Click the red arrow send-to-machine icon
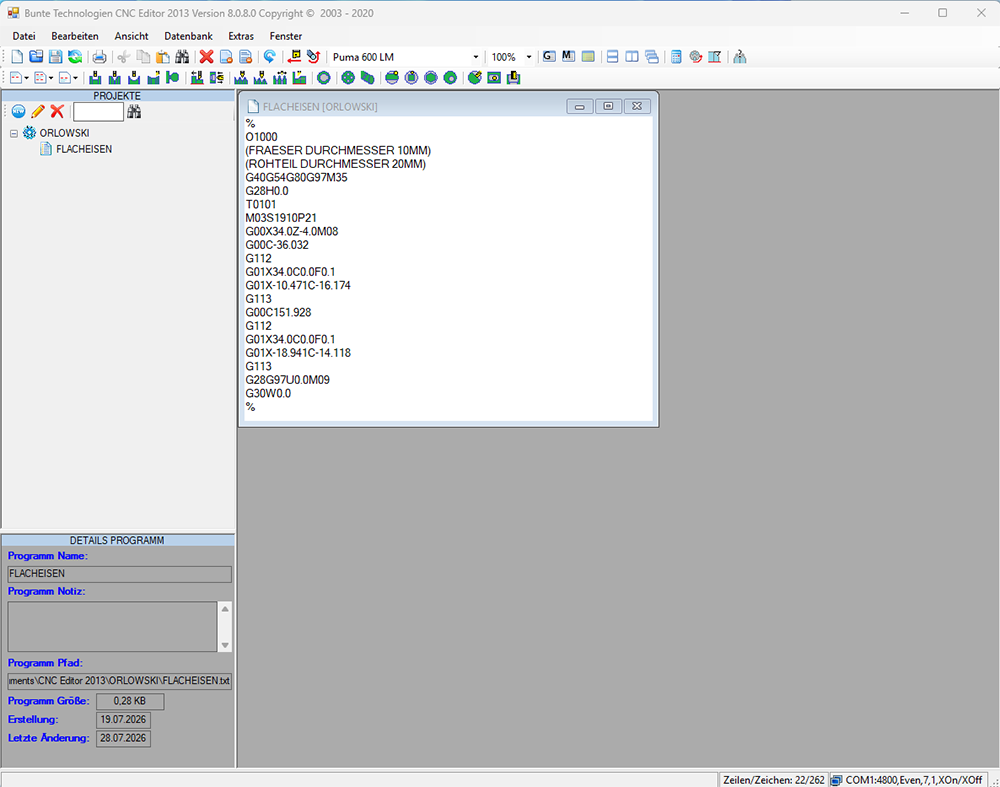 (294, 57)
